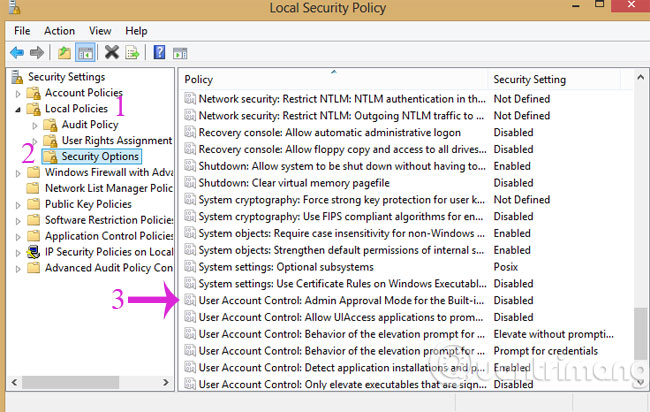Select 'System settings: Use Certificate Rules' policy
Image resolution: width=650 pixels, height=412 pixels.
click(x=342, y=284)
